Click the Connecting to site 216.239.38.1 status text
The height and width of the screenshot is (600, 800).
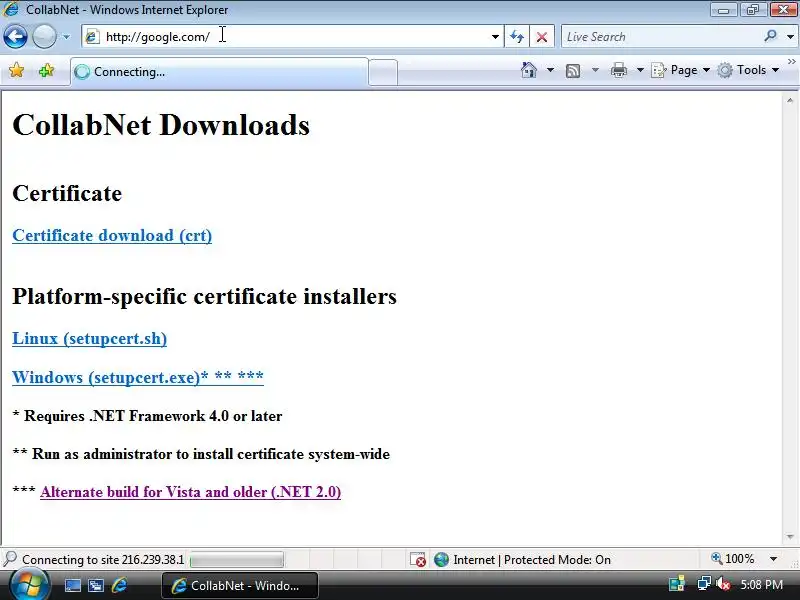pyautogui.click(x=103, y=560)
